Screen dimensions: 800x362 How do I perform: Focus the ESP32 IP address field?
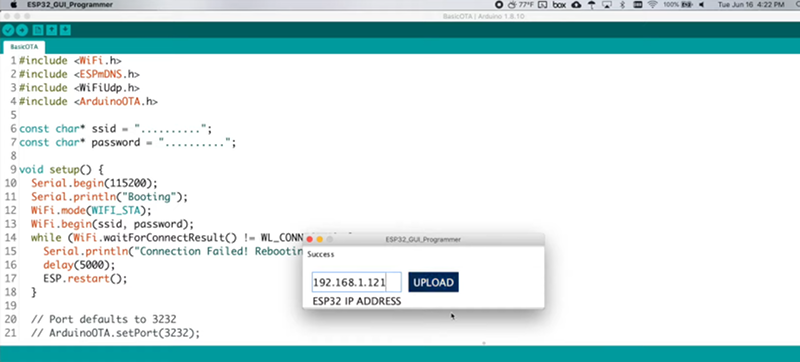(x=357, y=282)
